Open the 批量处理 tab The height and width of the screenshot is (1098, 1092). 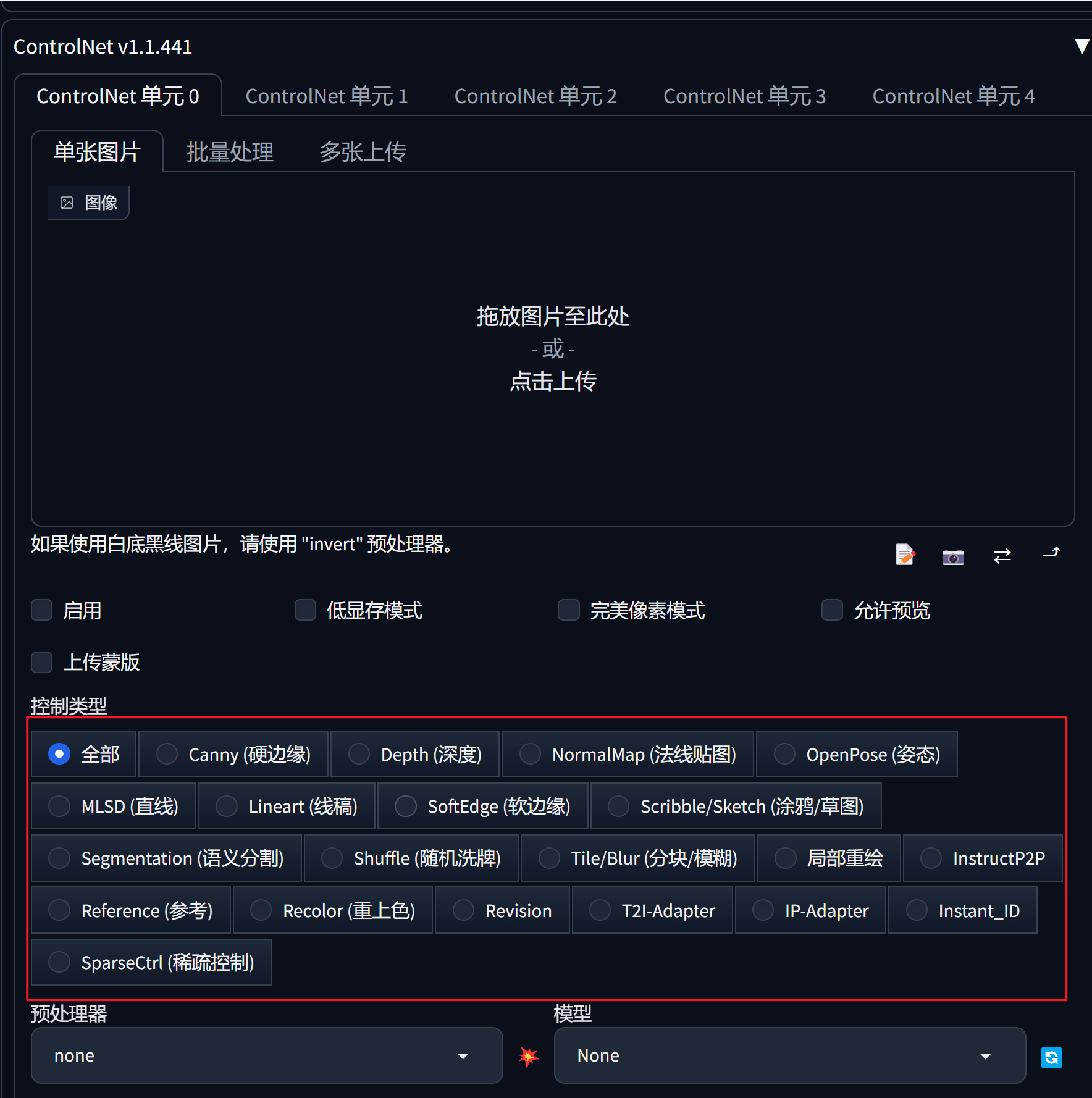pyautogui.click(x=230, y=151)
